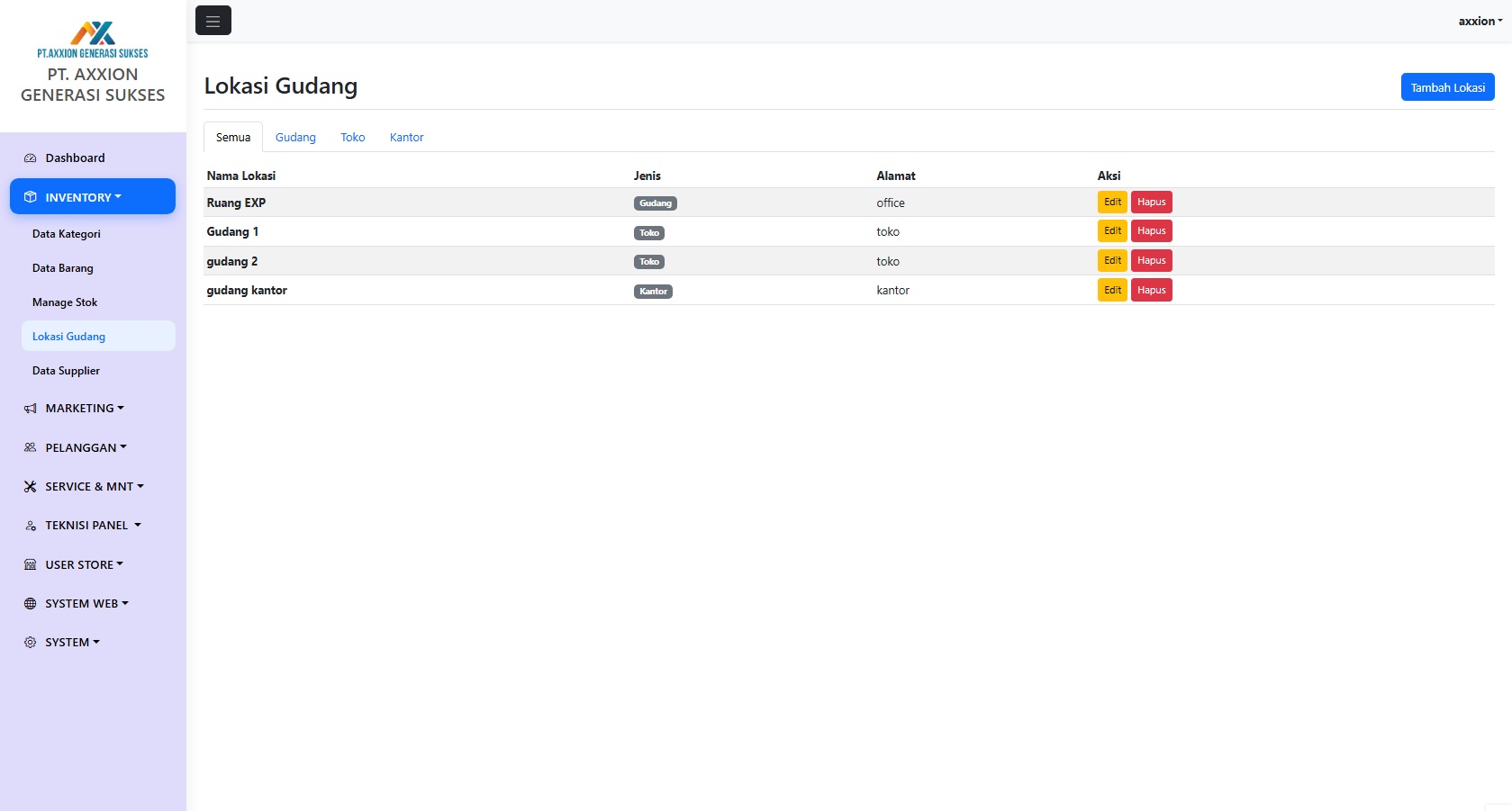Edit the gudang 2 row
Viewport: 1512px width, 811px height.
click(1112, 260)
